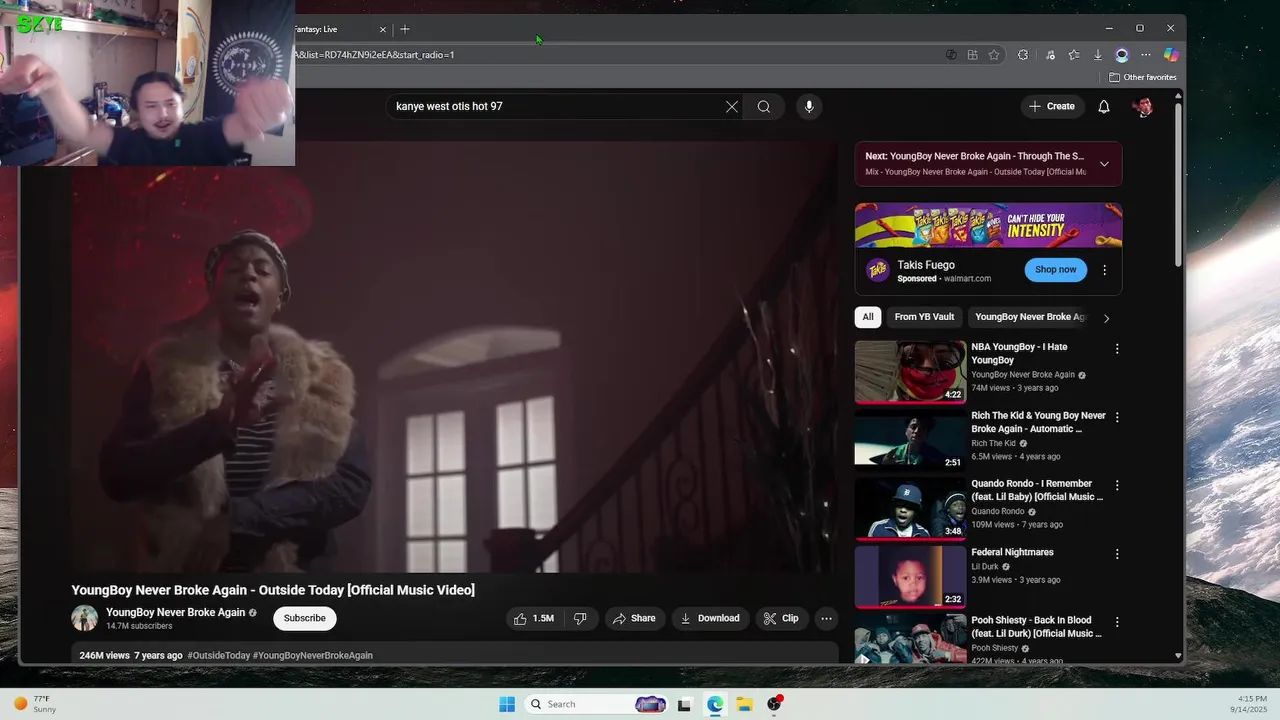Open options for Federal Nightmares video
The height and width of the screenshot is (720, 1280).
pyautogui.click(x=1117, y=553)
